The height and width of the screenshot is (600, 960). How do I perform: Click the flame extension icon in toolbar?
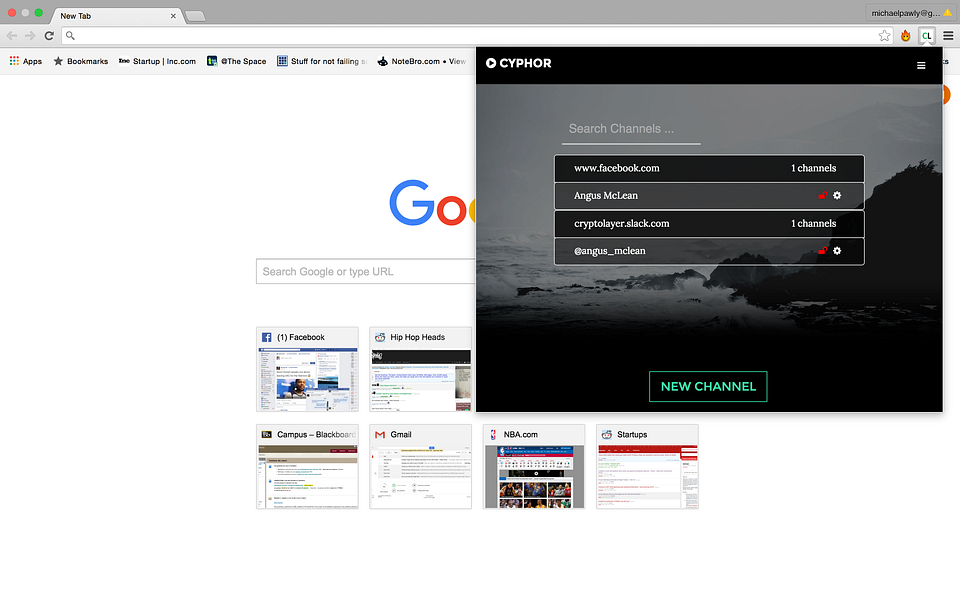[x=906, y=36]
